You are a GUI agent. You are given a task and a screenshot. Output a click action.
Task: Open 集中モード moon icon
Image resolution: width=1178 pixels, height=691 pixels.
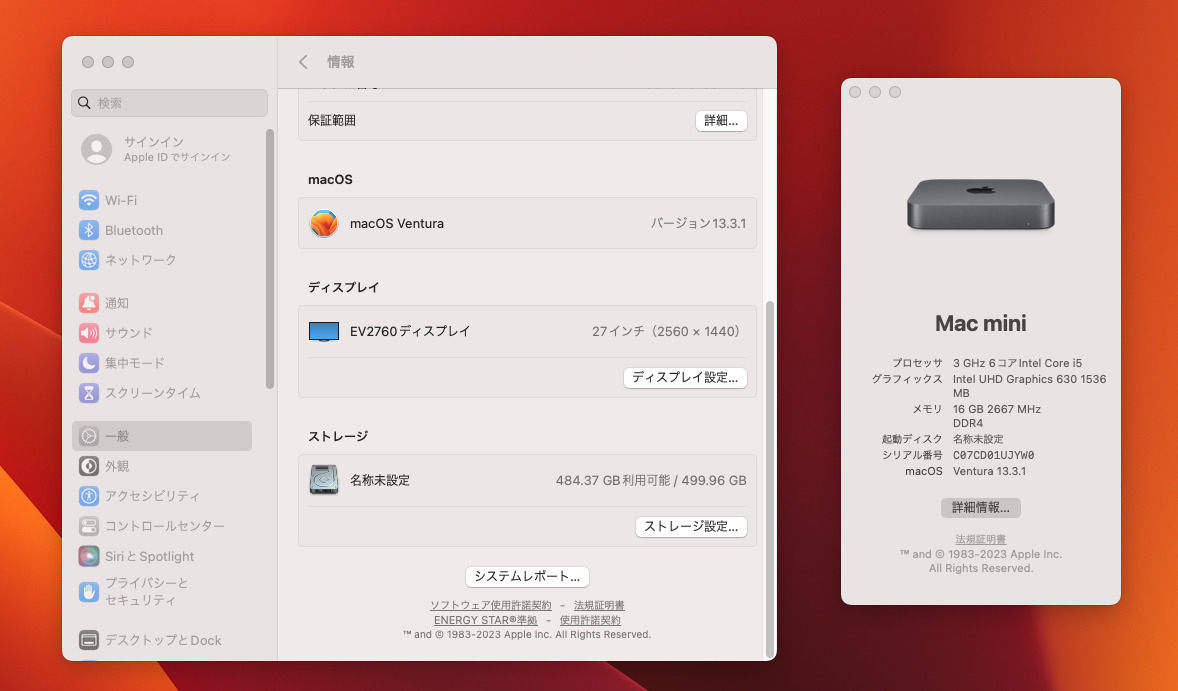click(89, 363)
